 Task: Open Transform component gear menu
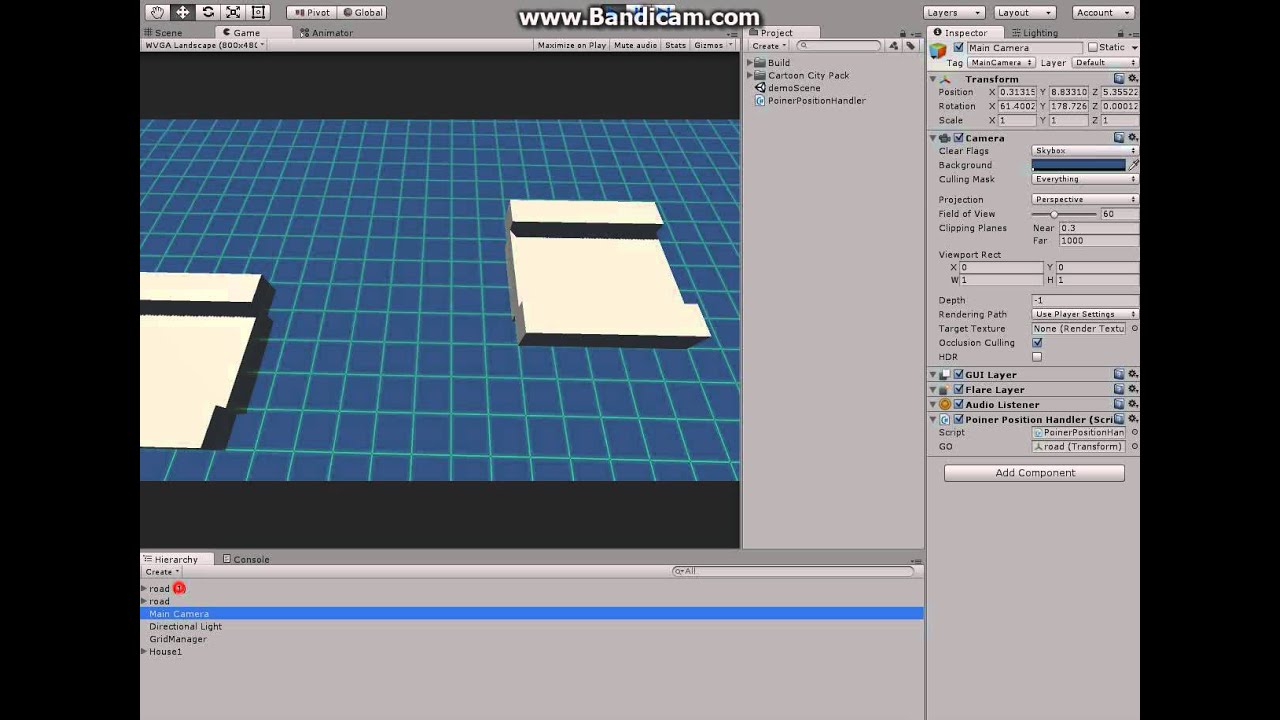pos(1132,78)
